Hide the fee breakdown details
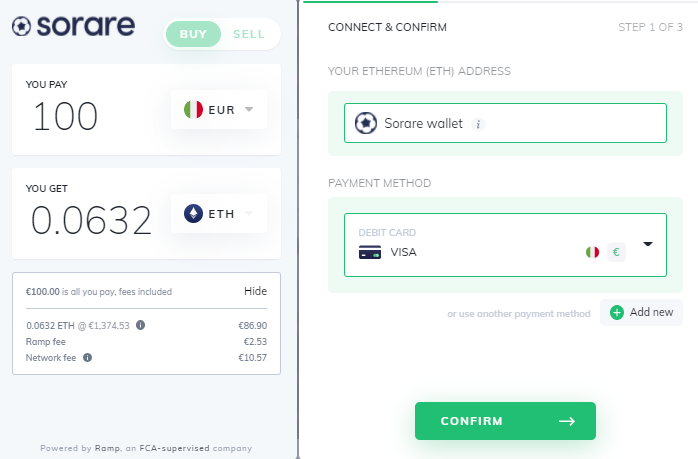The width and height of the screenshot is (698, 459). (256, 291)
